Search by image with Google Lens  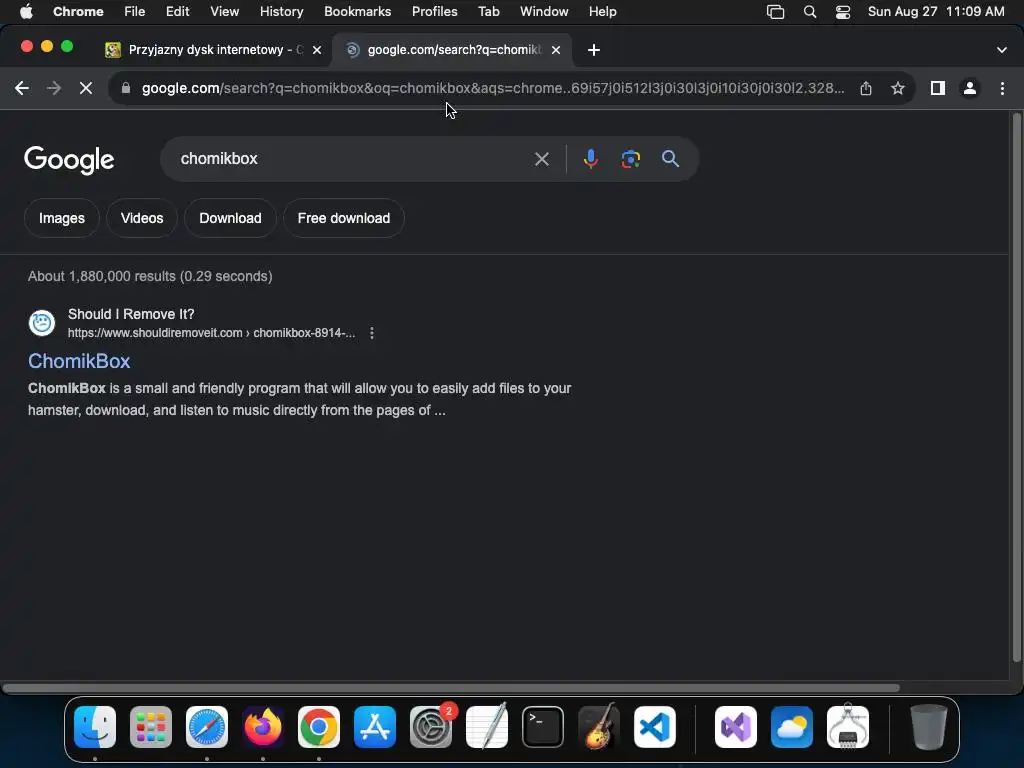630,159
